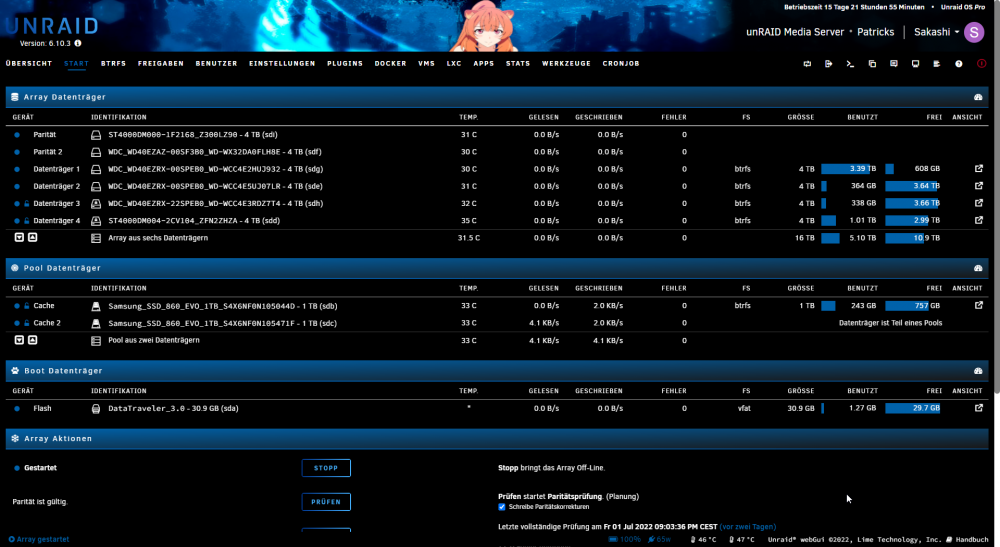Click the purple S user avatar
The height and width of the screenshot is (547, 1000).
coord(974,32)
